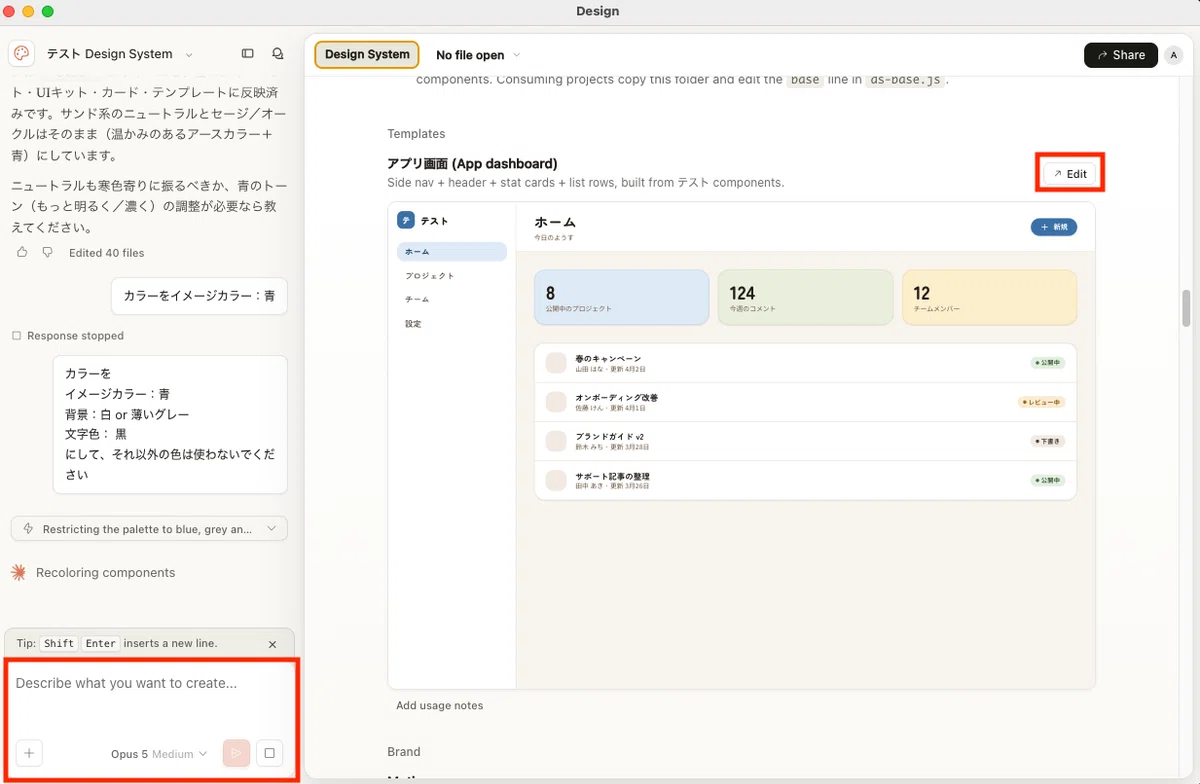Click the 下書き badge

pyautogui.click(x=1048, y=441)
